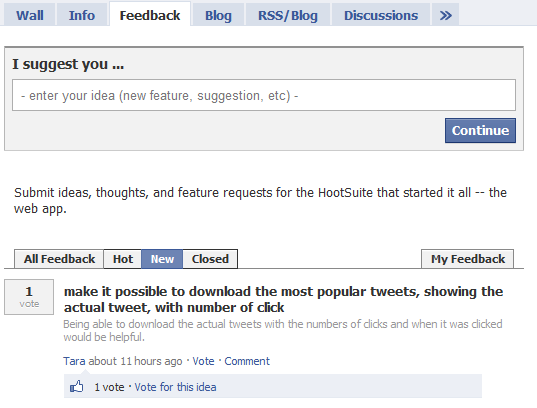Click the thumbs-up icon beside 1 vote
537x408 pixels.
pos(77,387)
